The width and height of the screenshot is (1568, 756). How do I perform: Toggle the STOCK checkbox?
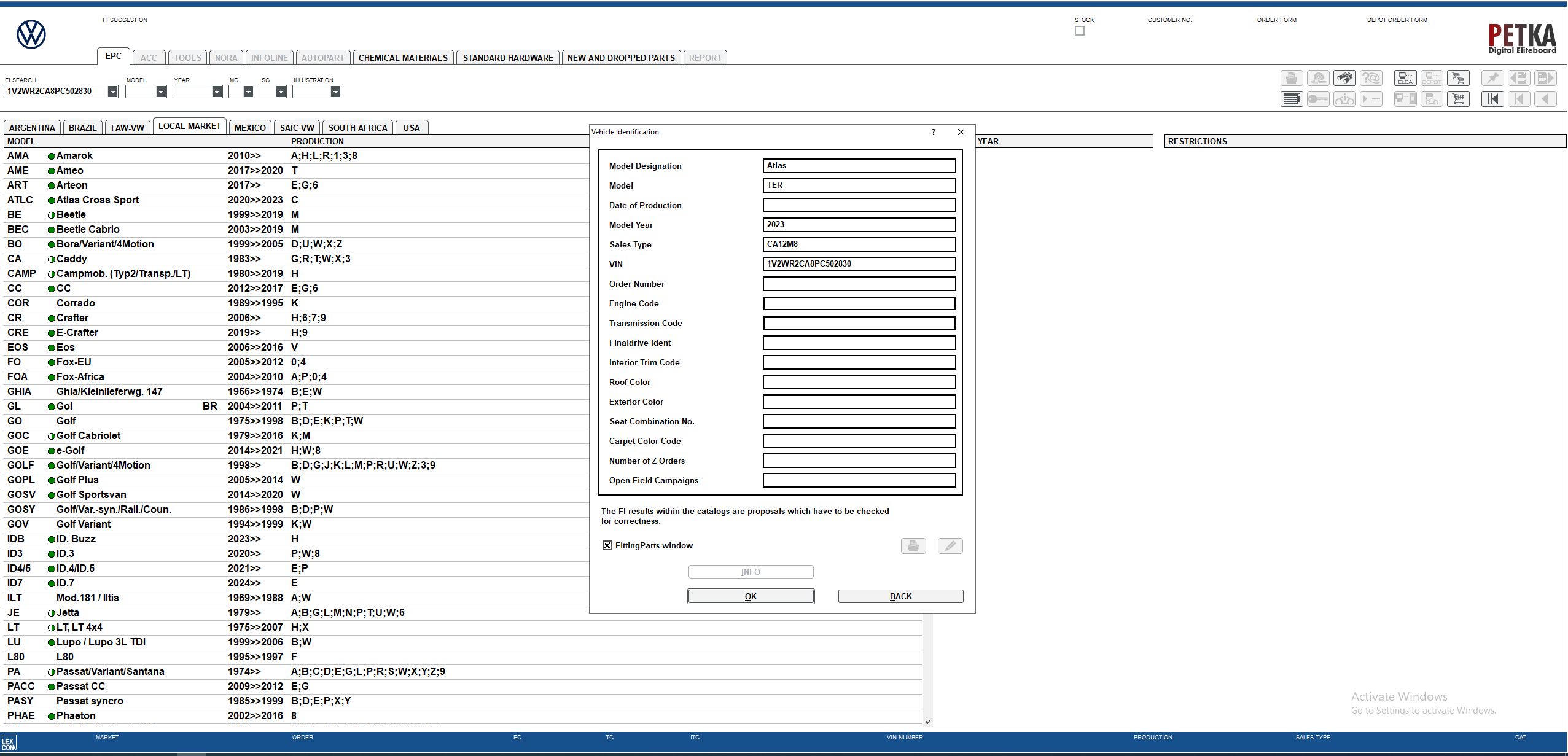(1080, 31)
